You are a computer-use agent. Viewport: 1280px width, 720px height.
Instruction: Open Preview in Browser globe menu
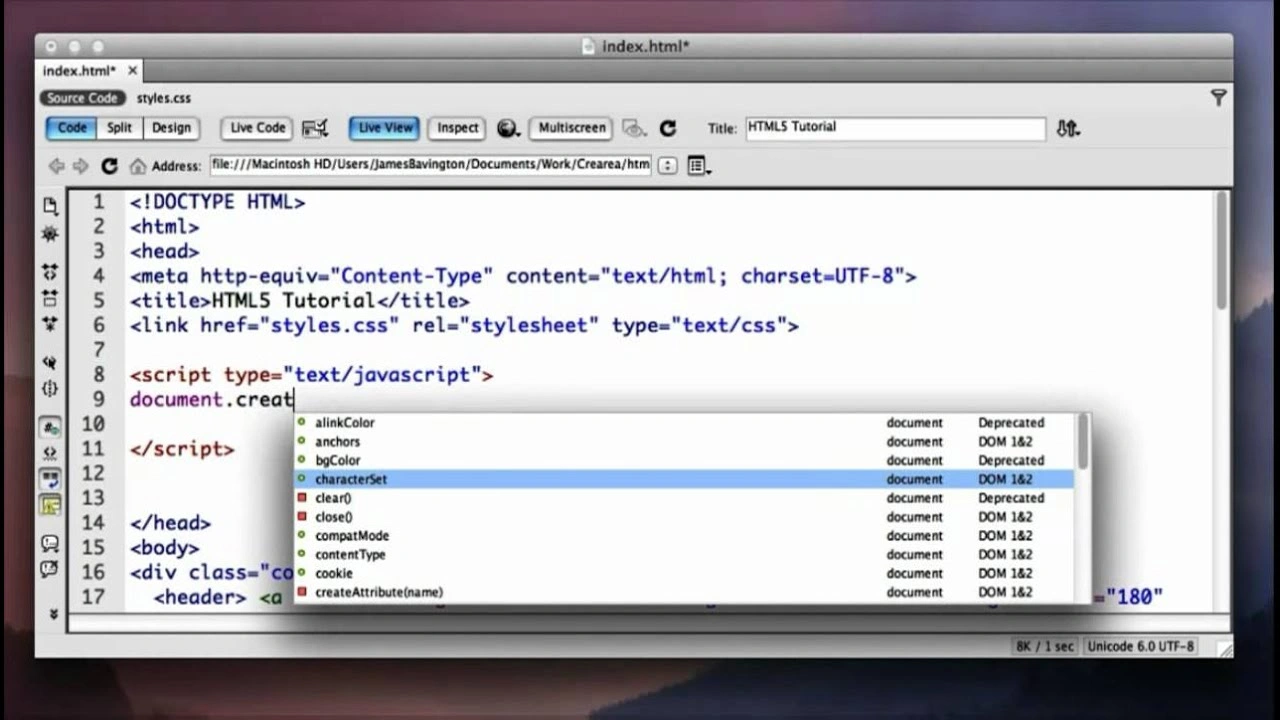click(x=508, y=128)
